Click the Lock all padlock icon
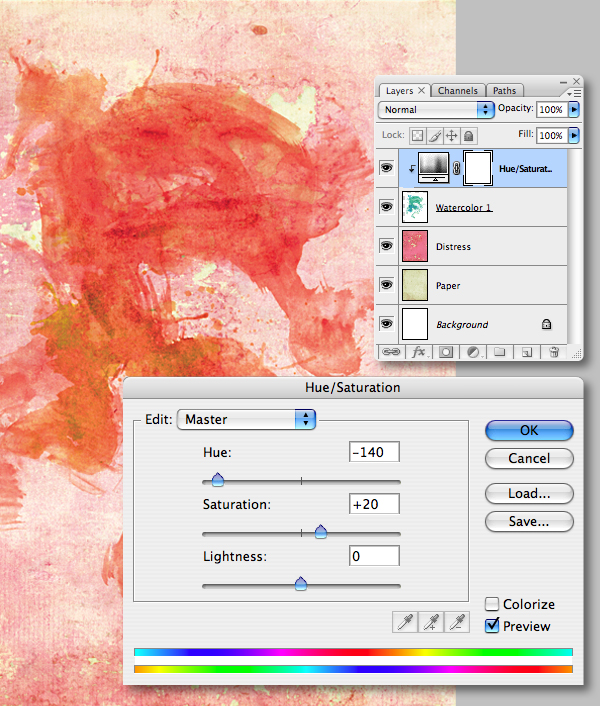600x706 pixels. click(469, 136)
